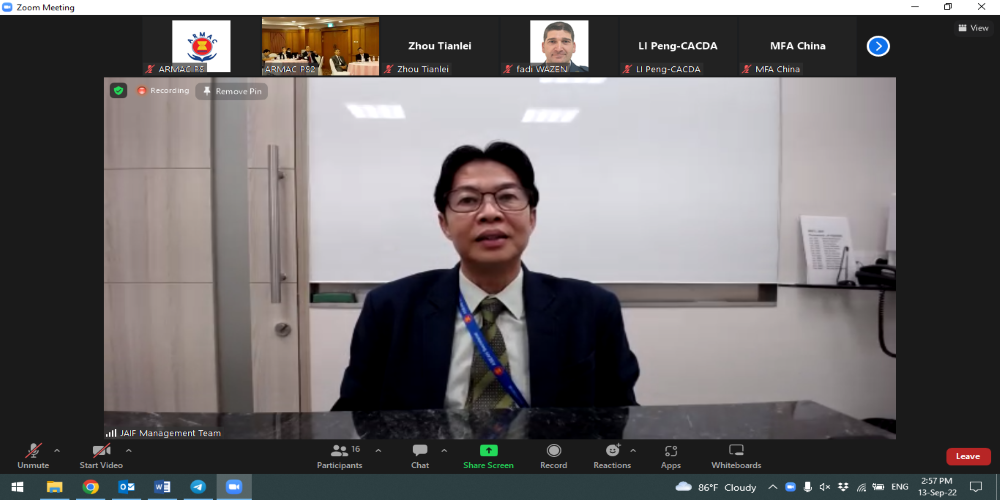Image resolution: width=1000 pixels, height=500 pixels.
Task: Click the JAIF Management Team name label
Action: [x=170, y=433]
